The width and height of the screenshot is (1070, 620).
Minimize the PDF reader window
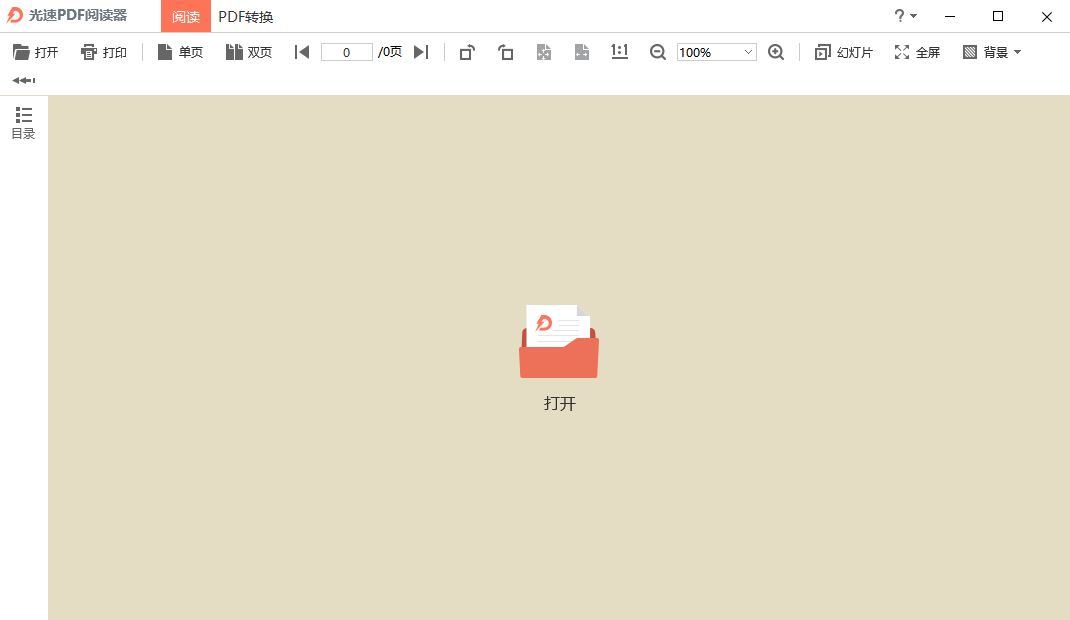[x=950, y=16]
